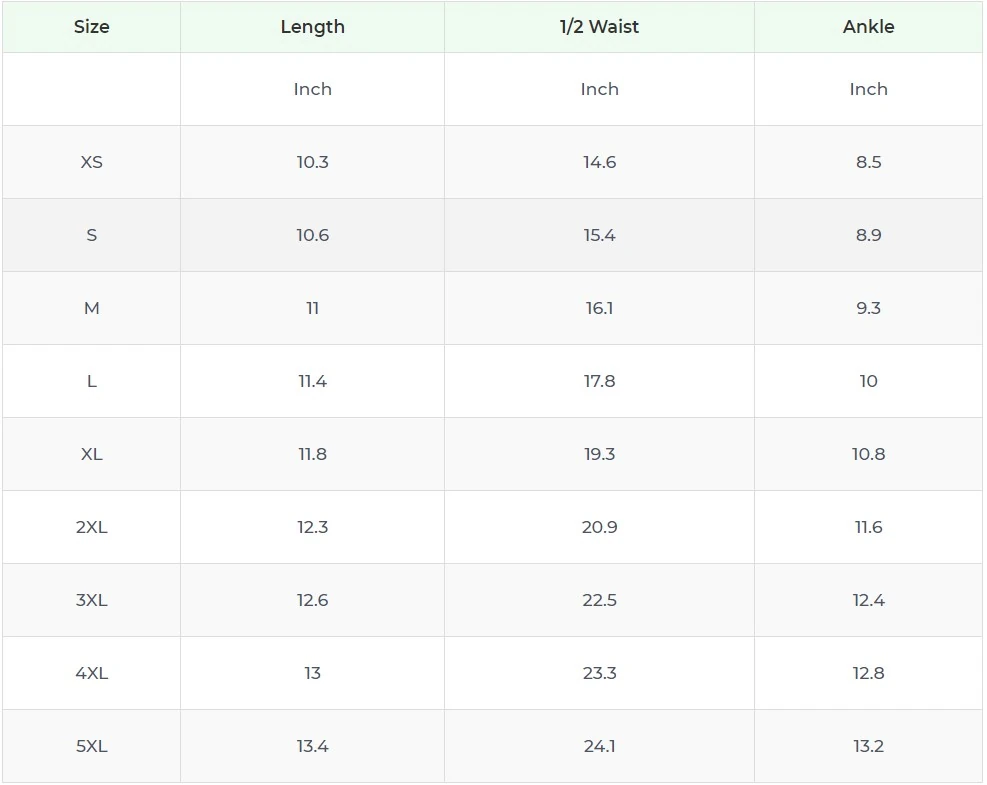The image size is (987, 785).
Task: Select the S size row label
Action: pyautogui.click(x=91, y=235)
